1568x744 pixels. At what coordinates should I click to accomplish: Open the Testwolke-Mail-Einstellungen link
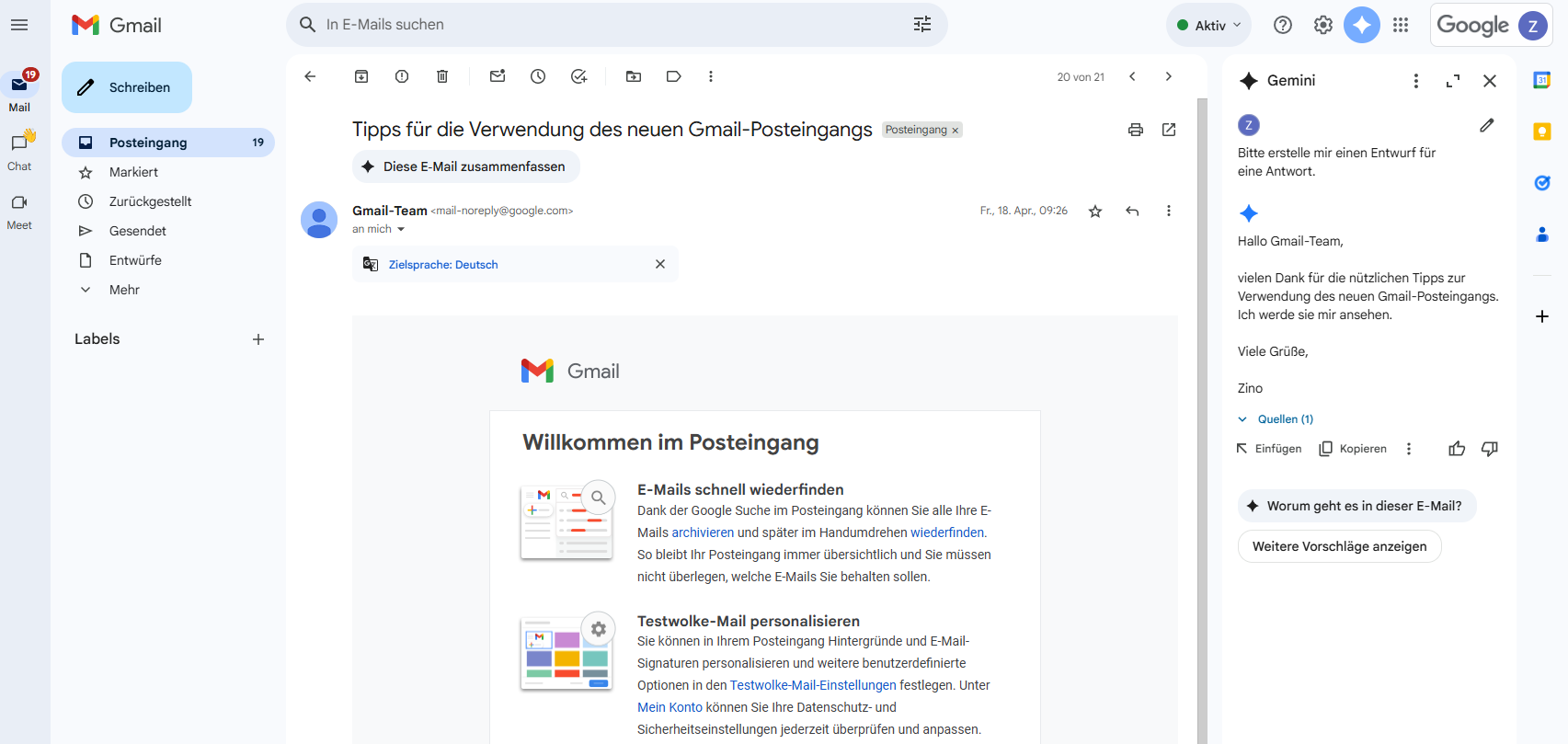coord(813,685)
